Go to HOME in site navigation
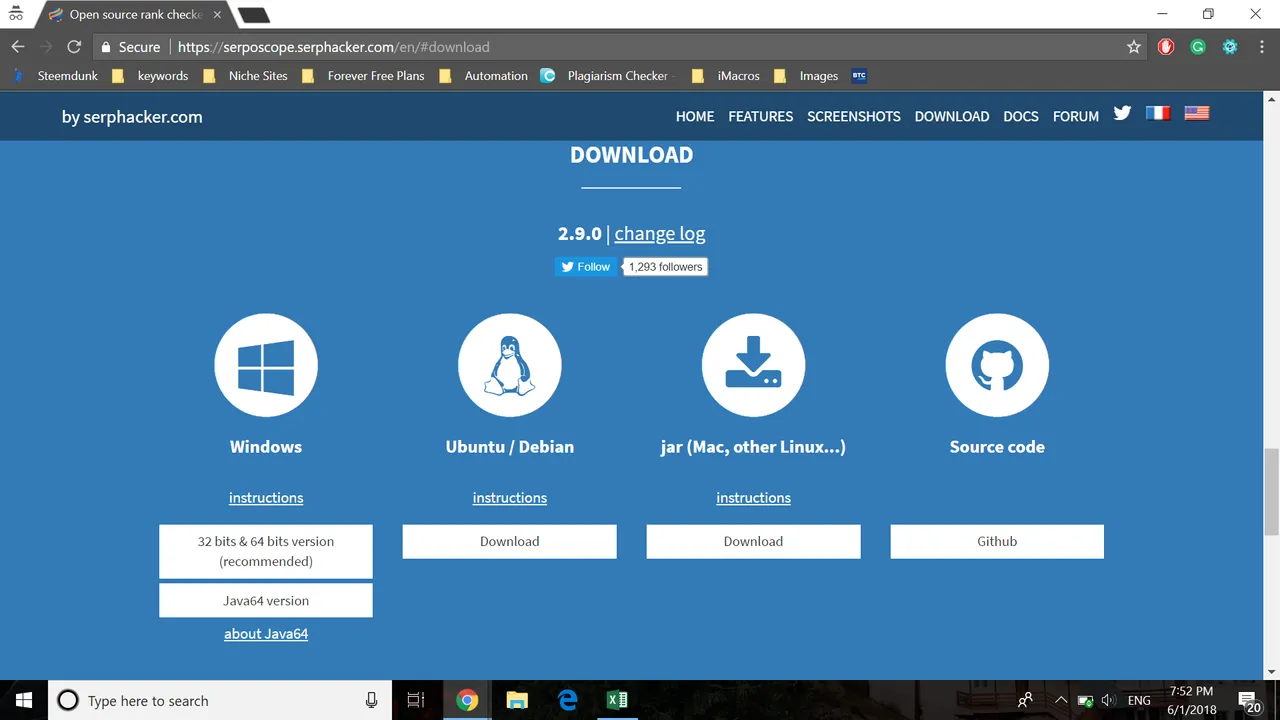 pos(695,116)
